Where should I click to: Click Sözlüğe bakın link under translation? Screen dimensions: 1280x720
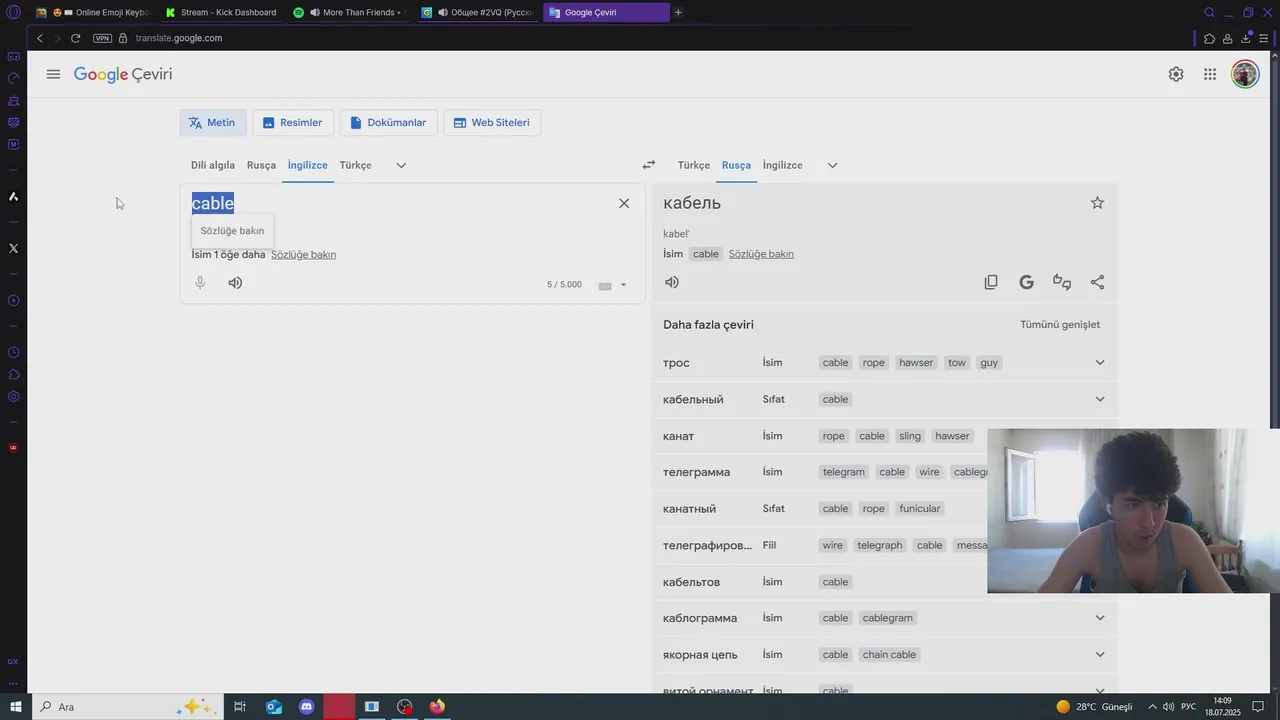[x=761, y=254]
